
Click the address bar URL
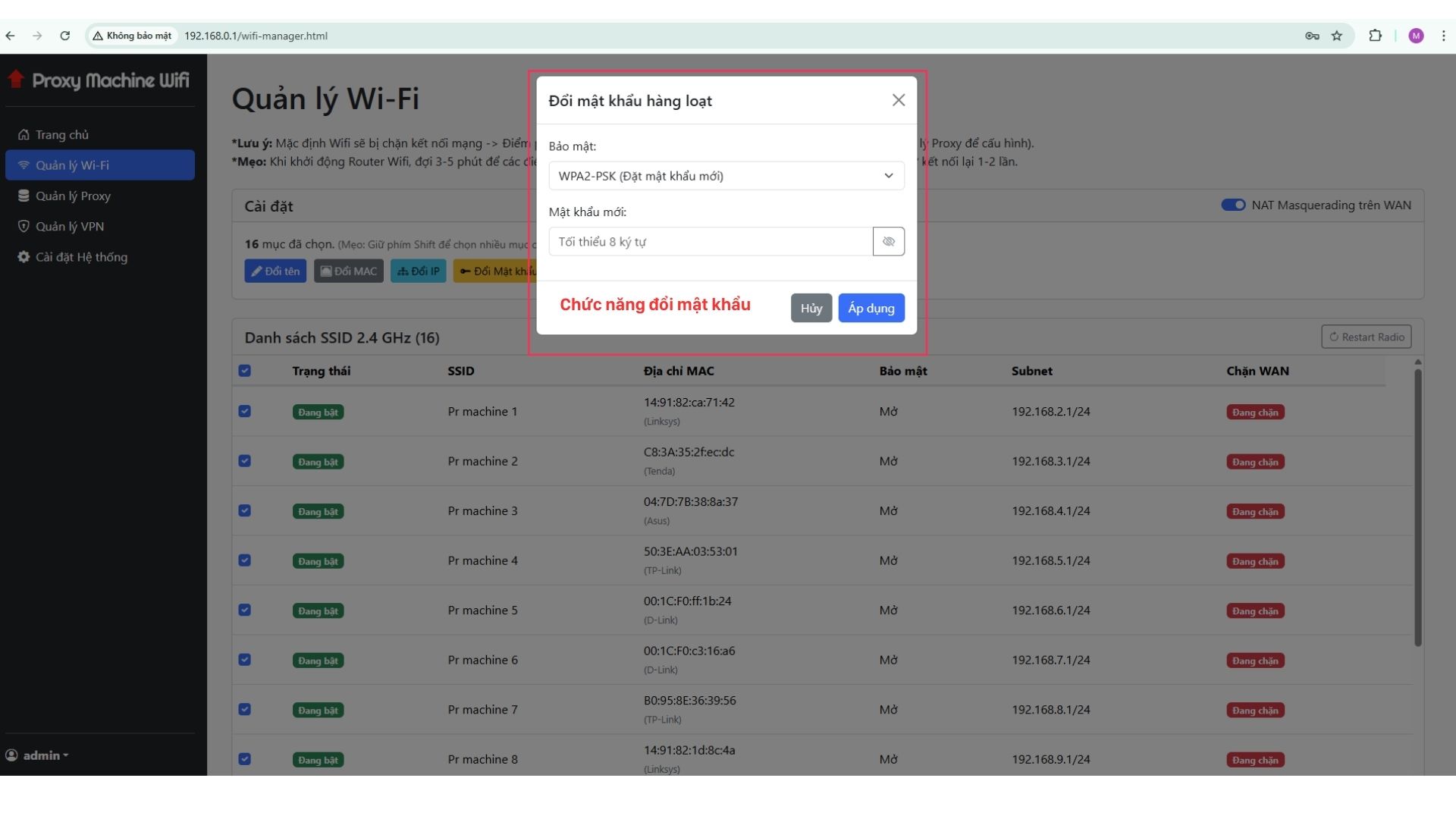pos(256,36)
